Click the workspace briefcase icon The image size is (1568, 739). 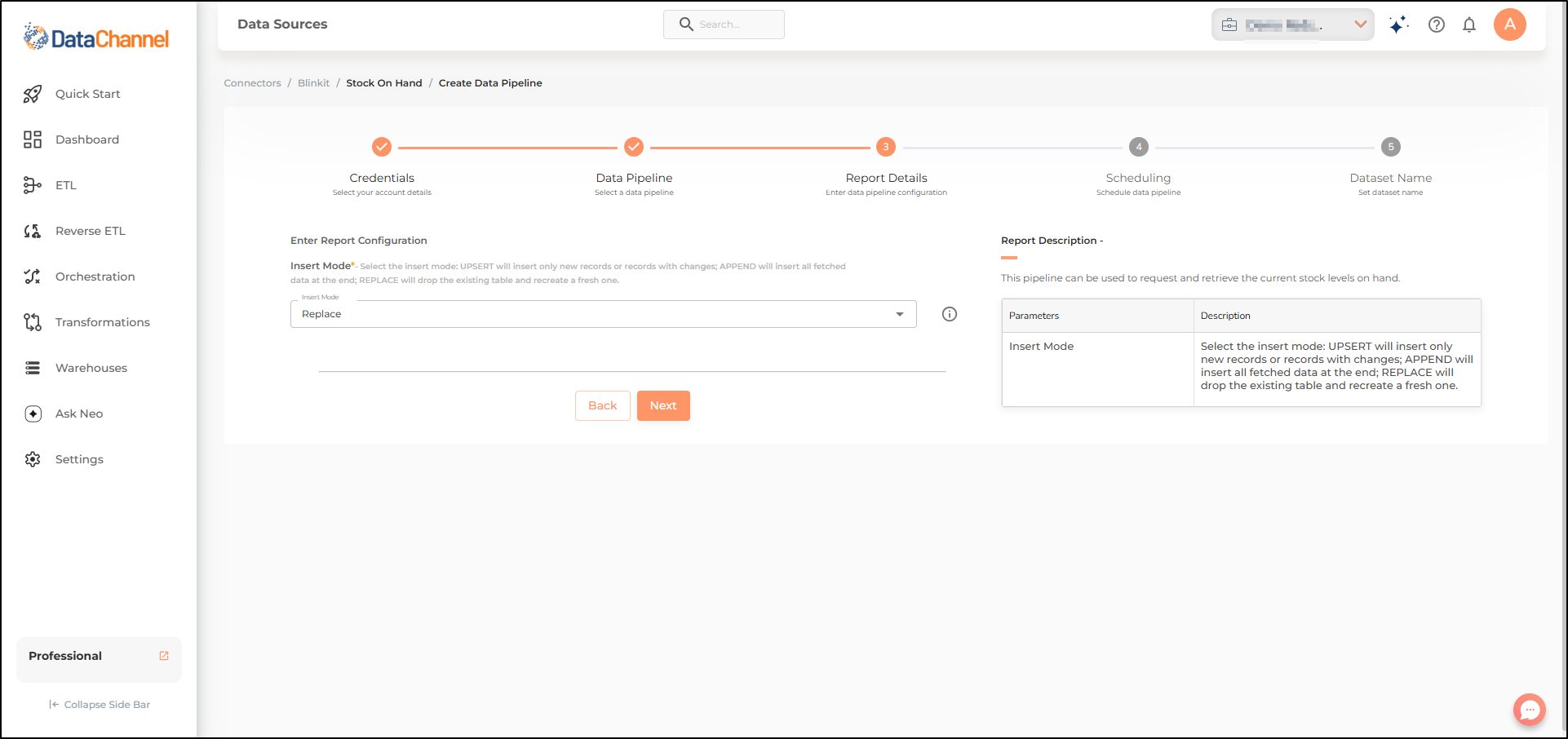1229,25
